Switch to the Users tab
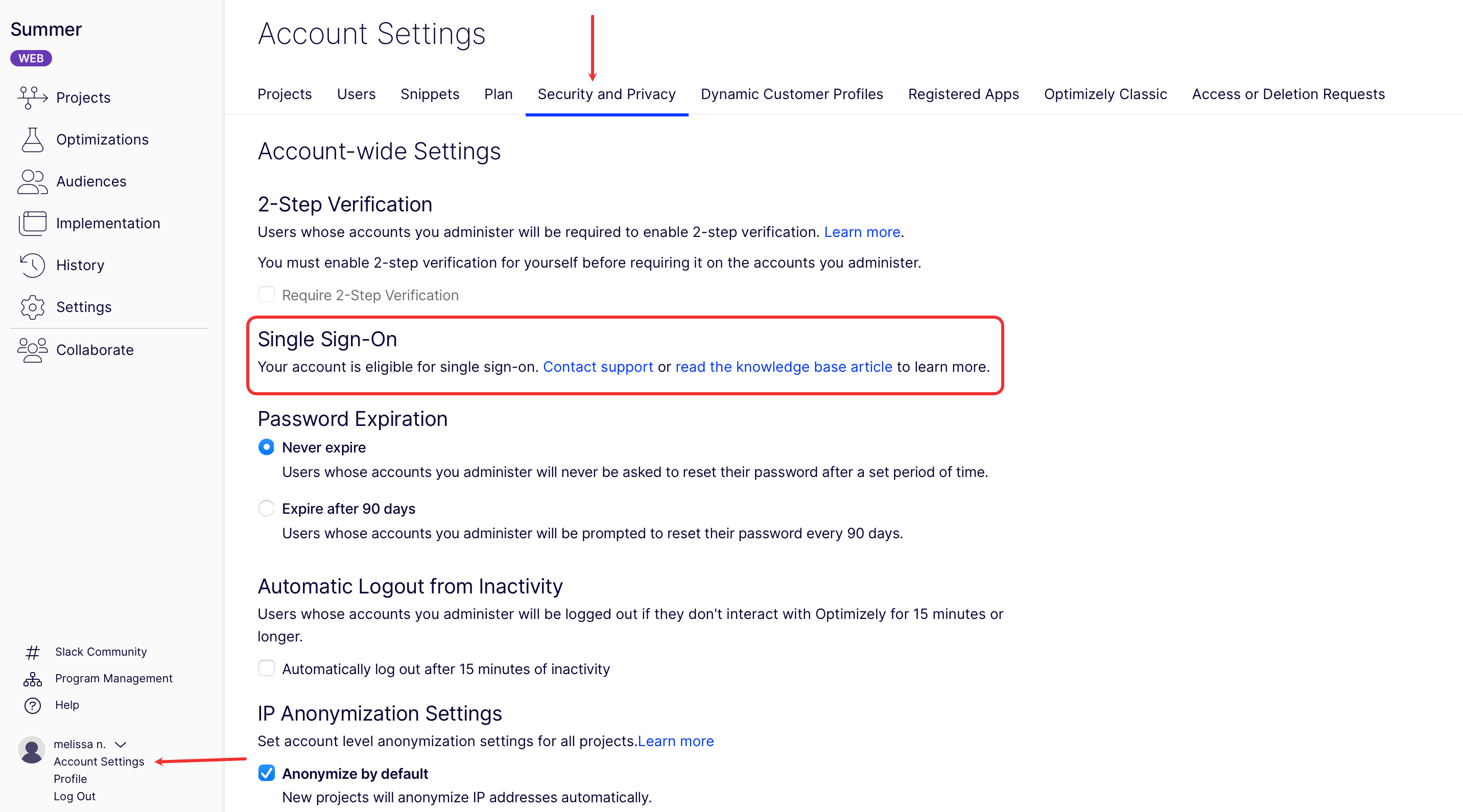The height and width of the screenshot is (812, 1463). pyautogui.click(x=356, y=94)
